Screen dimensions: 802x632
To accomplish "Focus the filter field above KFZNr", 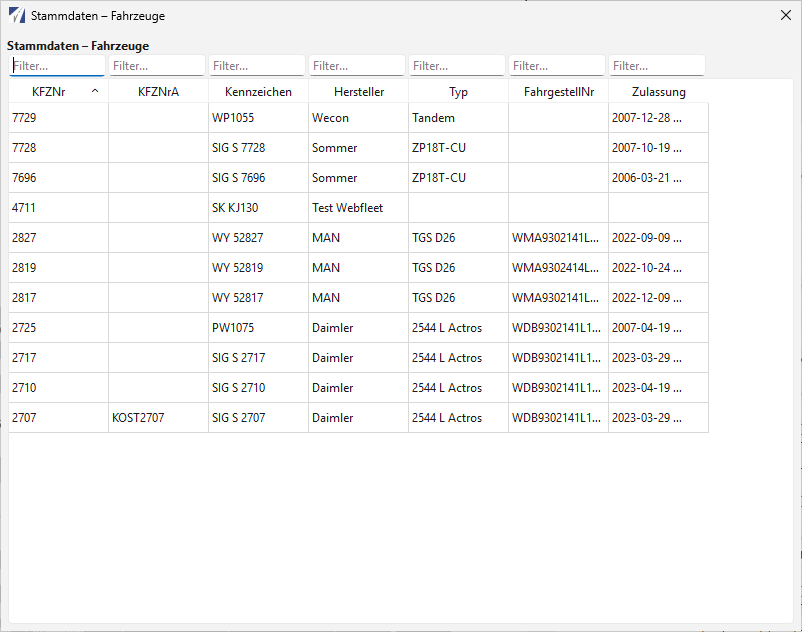I will 57,66.
